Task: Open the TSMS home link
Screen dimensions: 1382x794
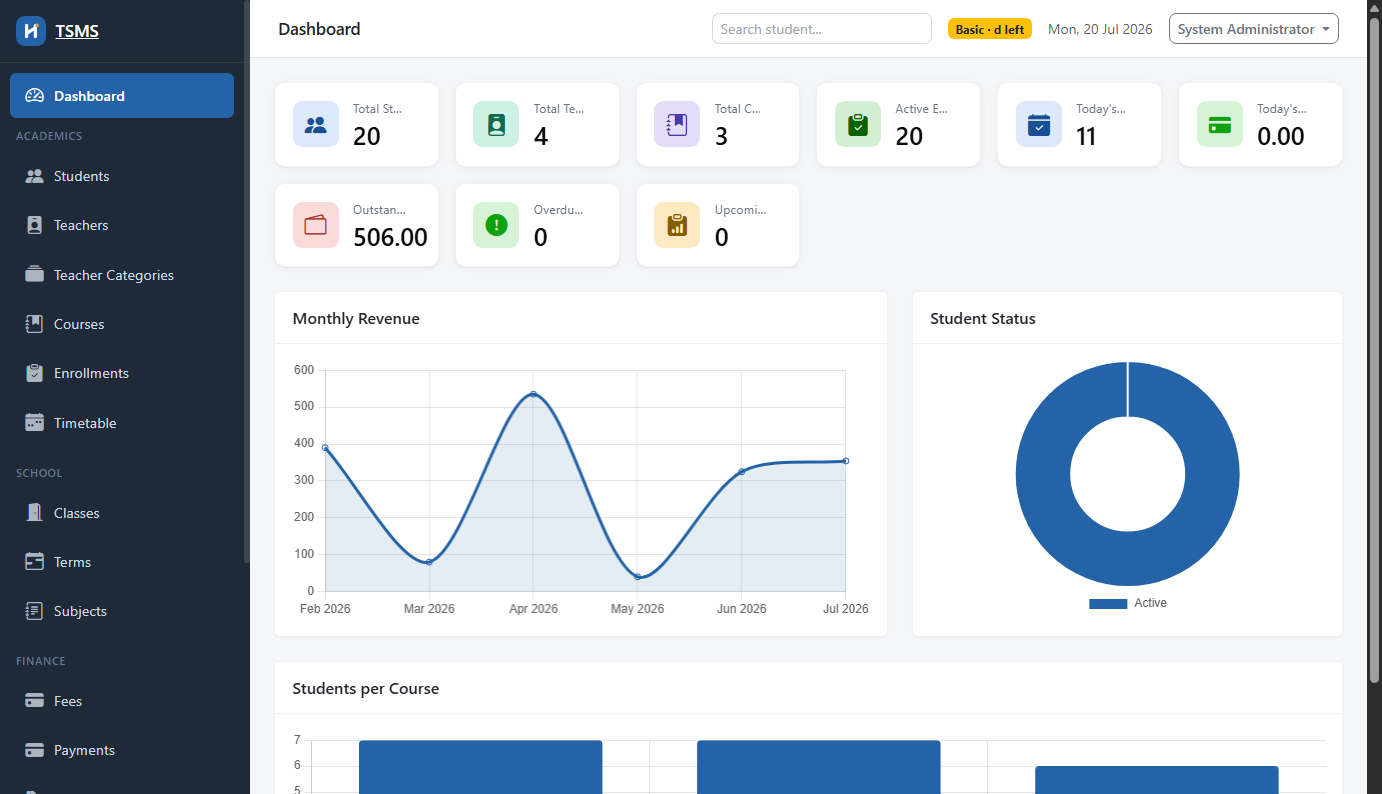Action: [x=77, y=31]
